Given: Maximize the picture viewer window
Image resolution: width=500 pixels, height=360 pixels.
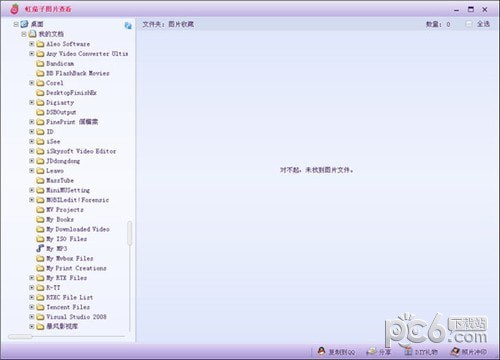Looking at the screenshot, I should [471, 9].
